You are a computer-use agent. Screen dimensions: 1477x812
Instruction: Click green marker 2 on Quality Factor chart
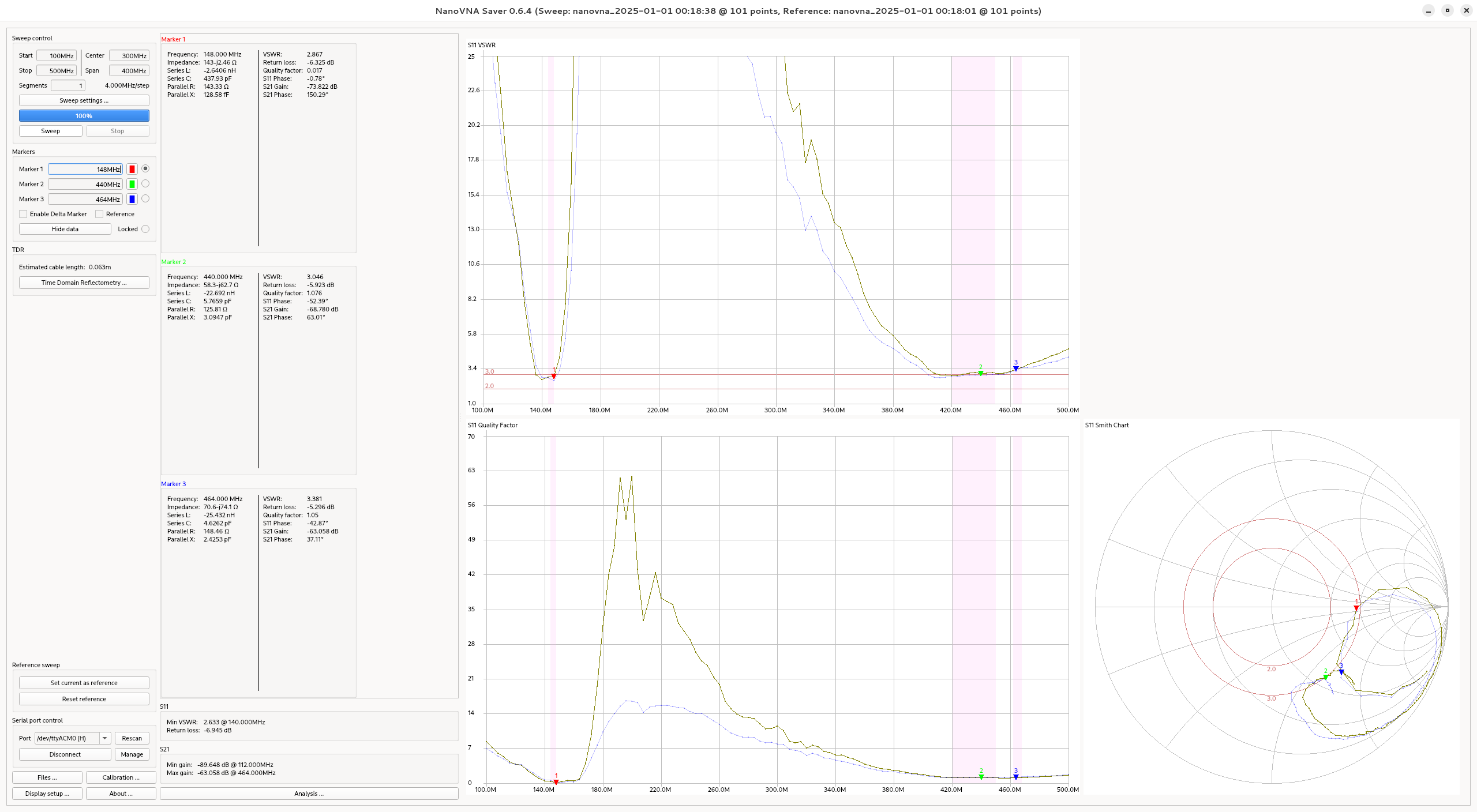(x=981, y=777)
